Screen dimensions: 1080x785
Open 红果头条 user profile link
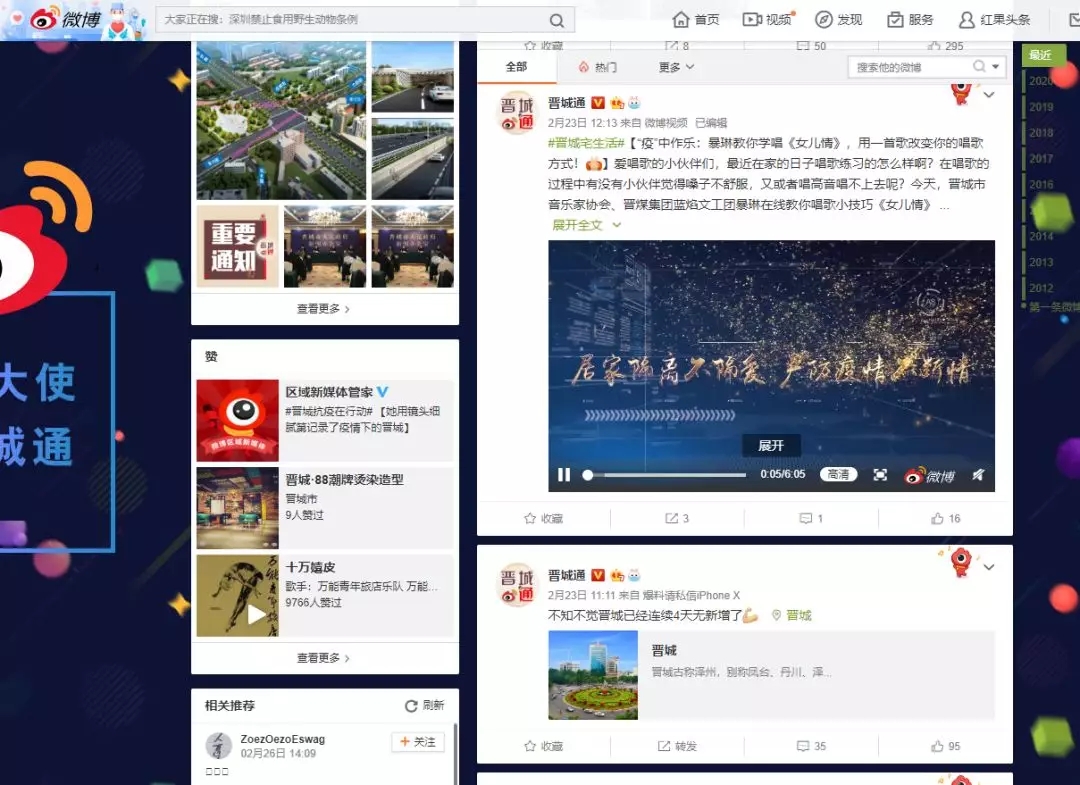click(995, 20)
